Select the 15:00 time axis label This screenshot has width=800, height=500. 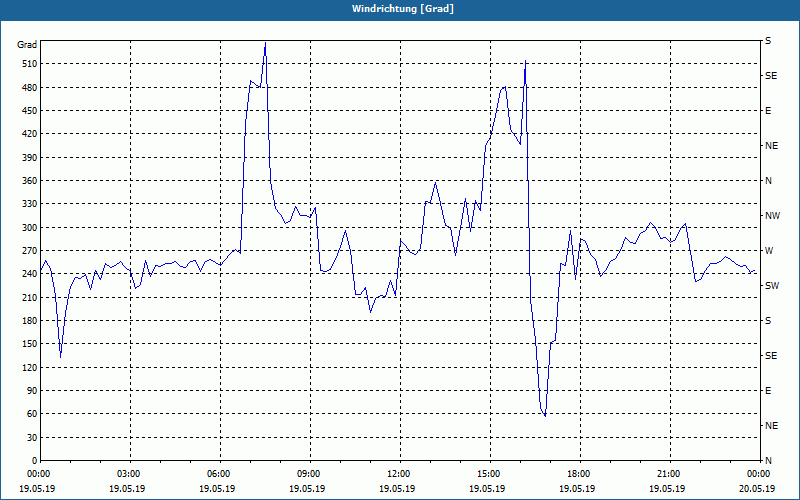(x=487, y=474)
